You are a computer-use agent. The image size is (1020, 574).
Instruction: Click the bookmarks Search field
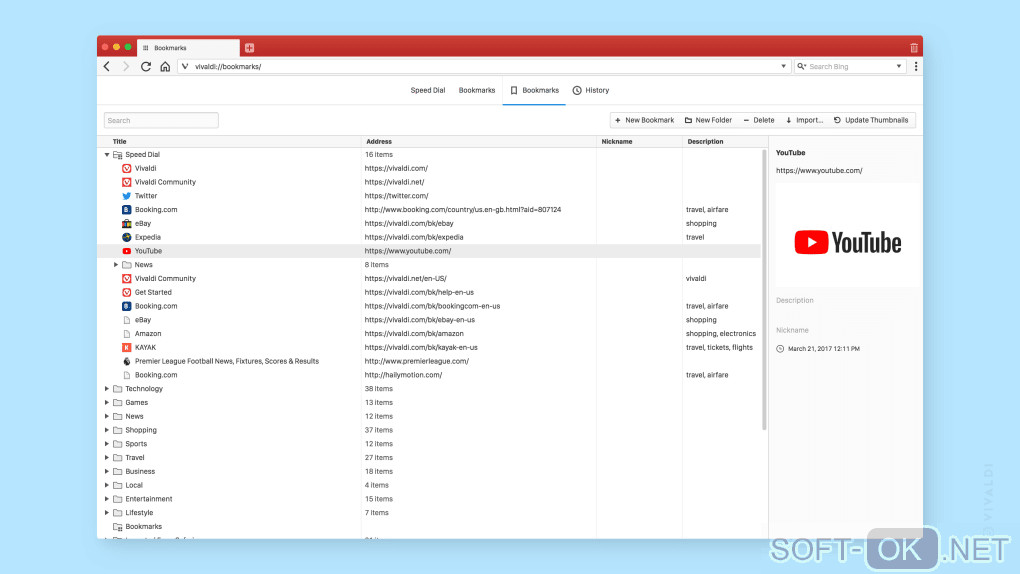(x=161, y=120)
